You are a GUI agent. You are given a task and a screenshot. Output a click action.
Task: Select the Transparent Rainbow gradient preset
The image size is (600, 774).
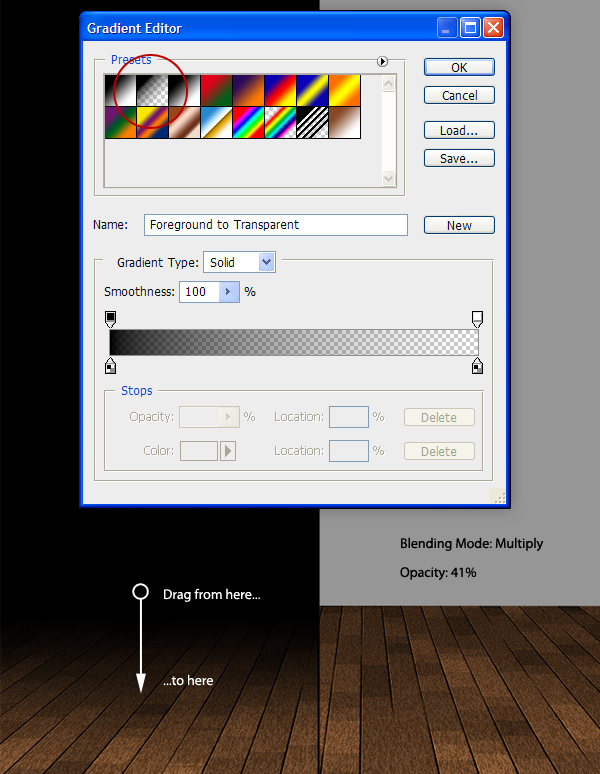[280, 123]
